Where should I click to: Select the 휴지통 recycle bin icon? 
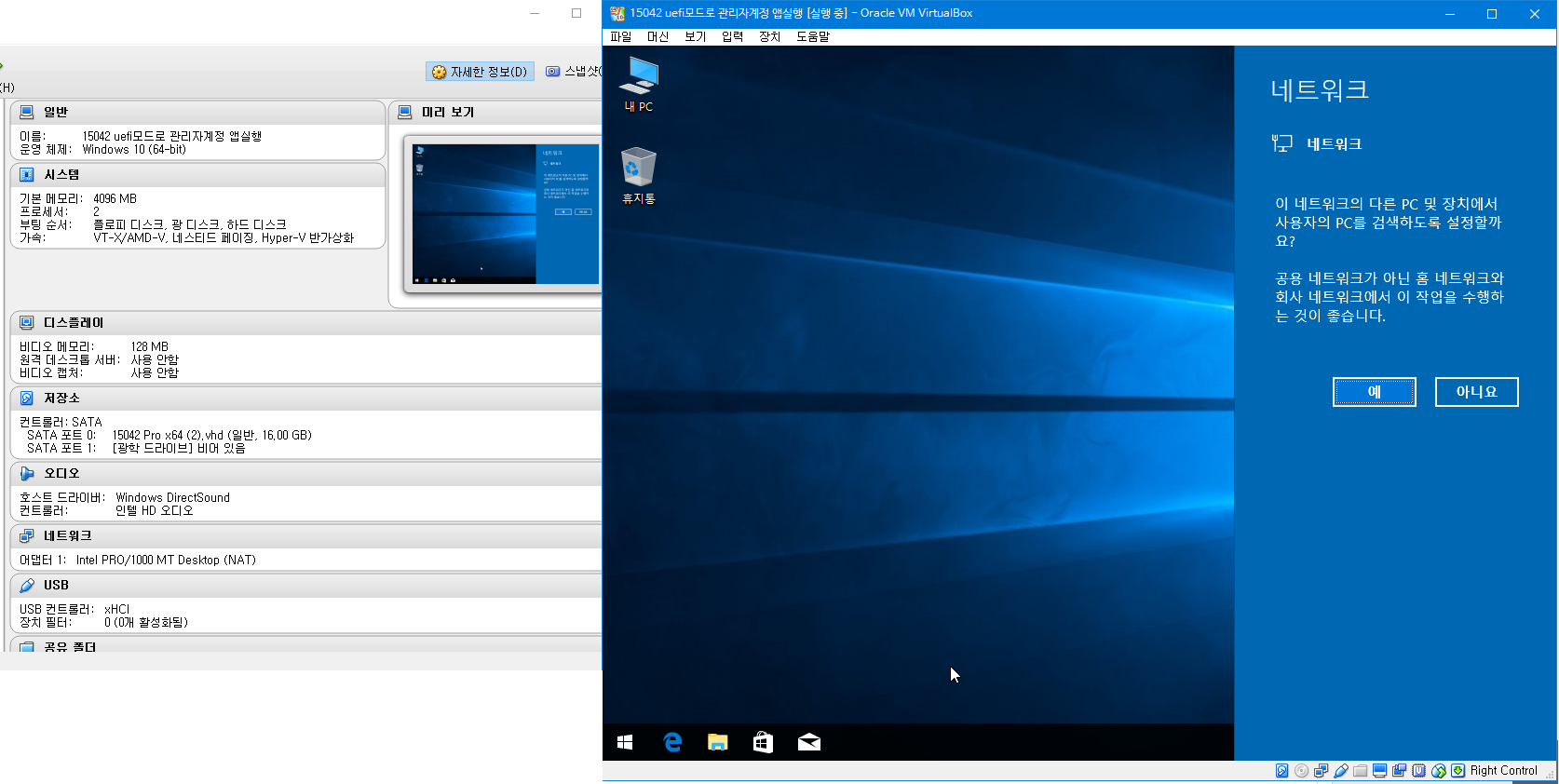[639, 175]
